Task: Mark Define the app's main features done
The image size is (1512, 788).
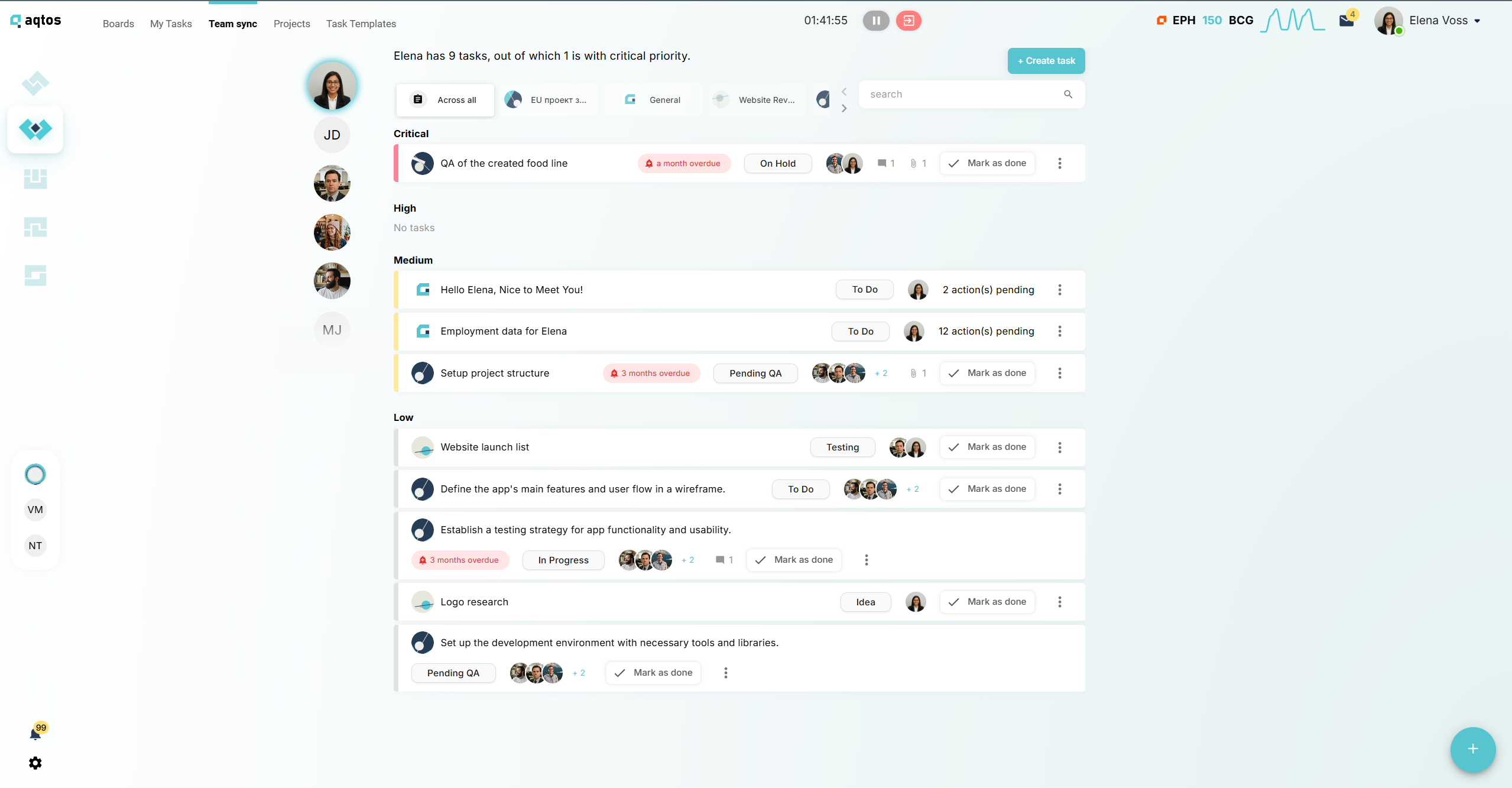Action: pyautogui.click(x=987, y=489)
